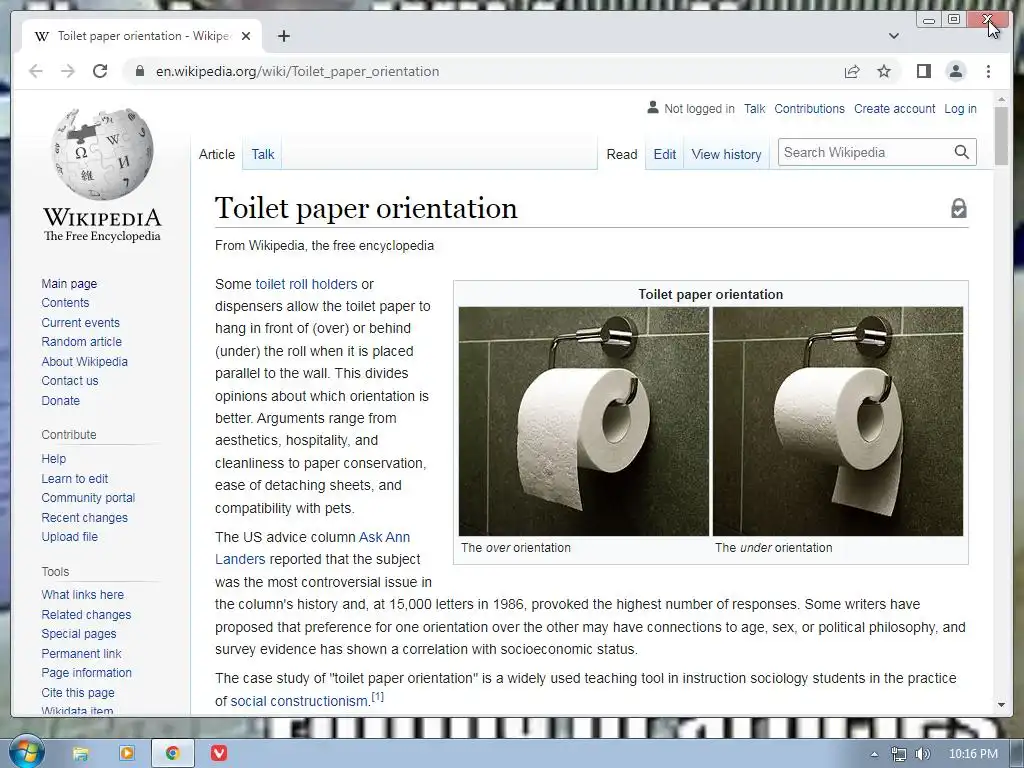Open File Explorer from taskbar
This screenshot has height=768, width=1024.
pyautogui.click(x=80, y=754)
